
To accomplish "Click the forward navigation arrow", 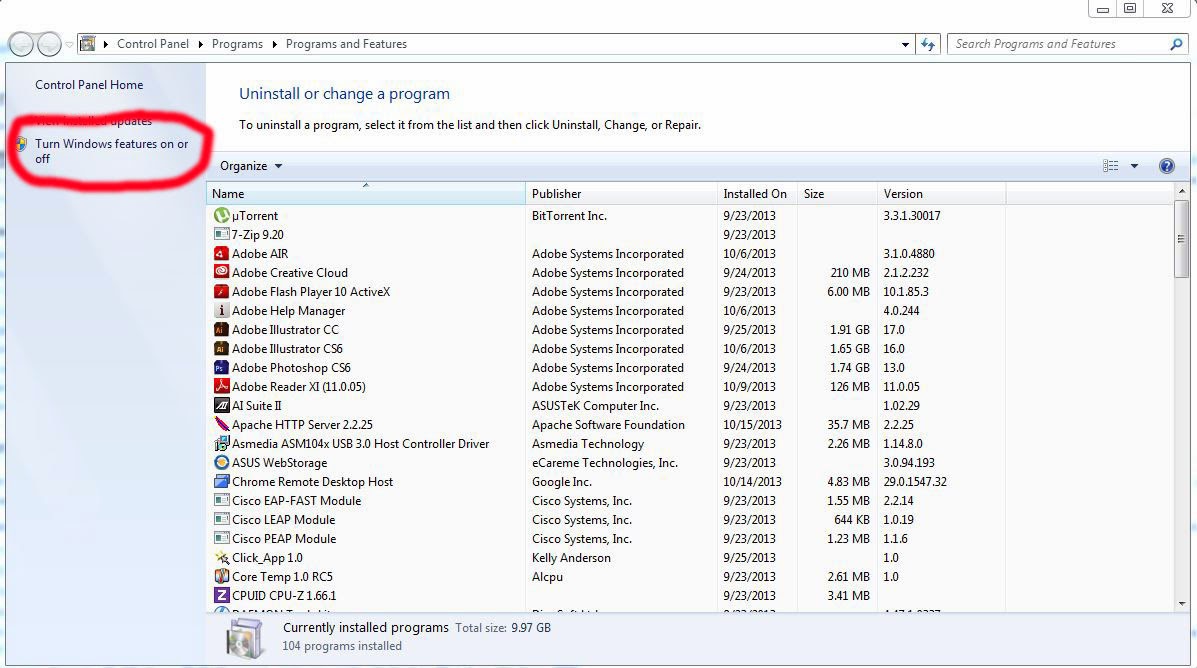I will click(x=50, y=44).
